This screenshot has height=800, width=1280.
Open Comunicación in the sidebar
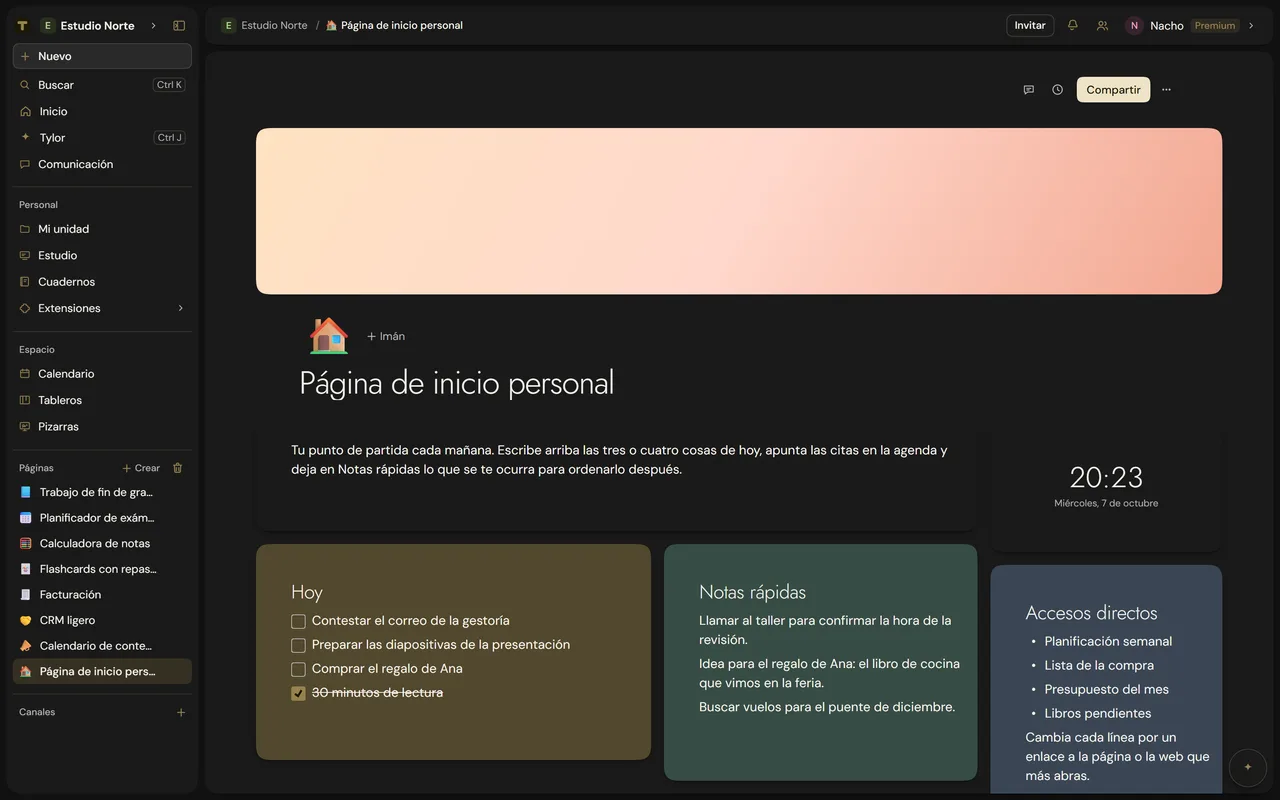102,164
